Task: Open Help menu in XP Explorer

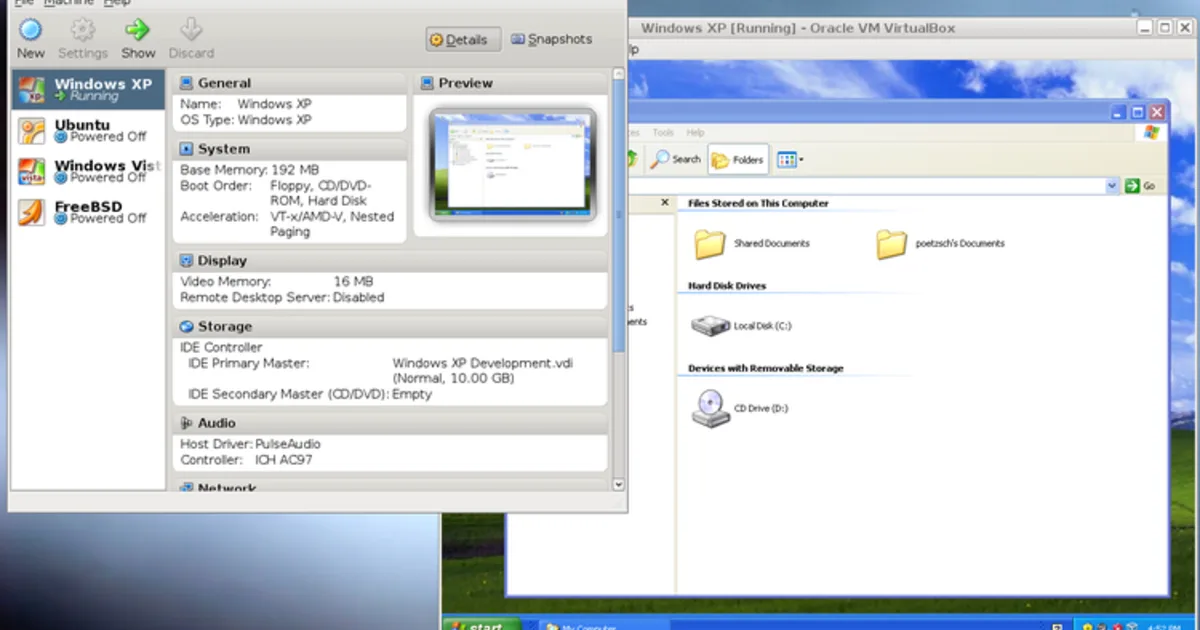Action: tap(695, 133)
